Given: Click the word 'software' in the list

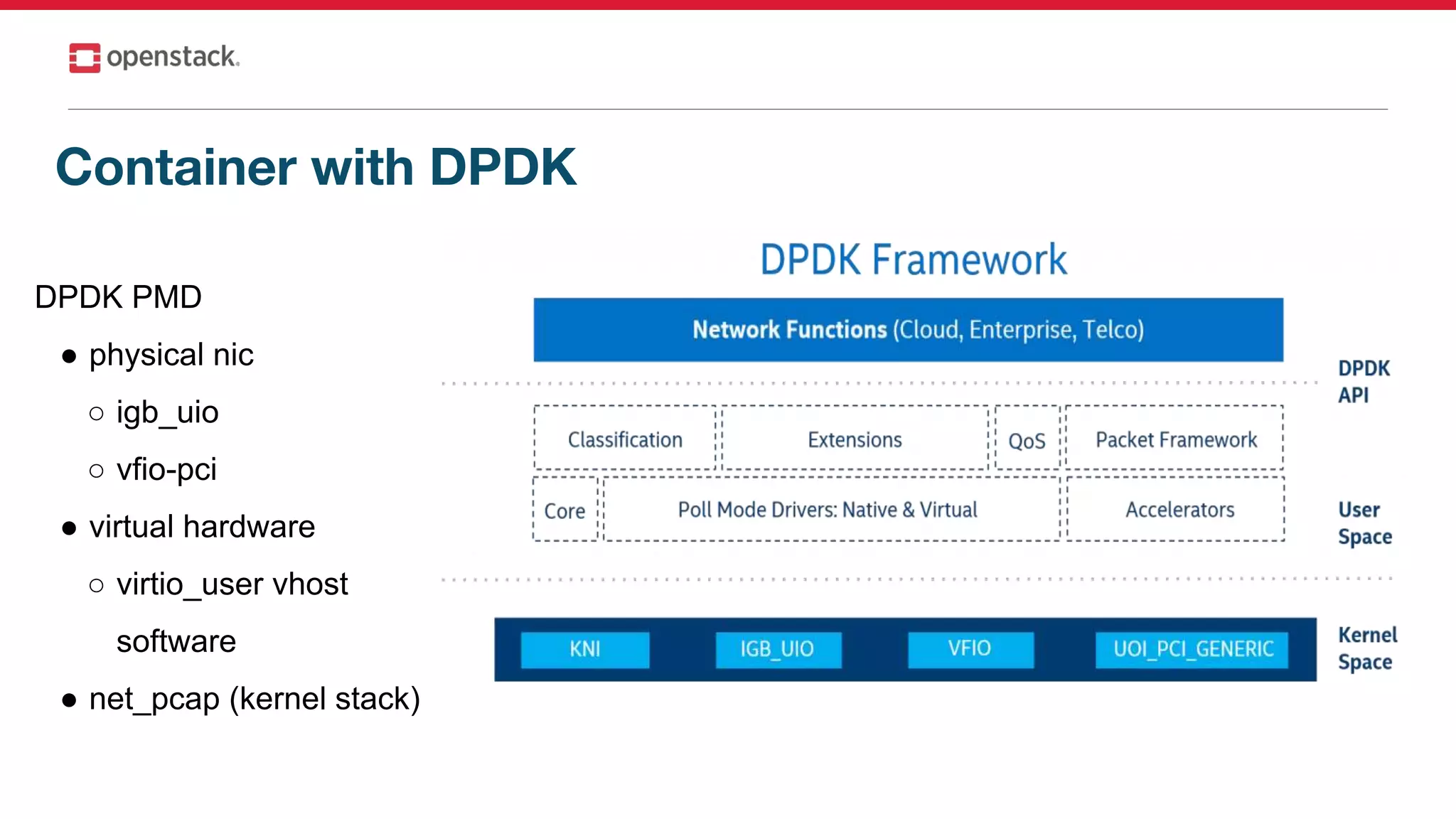Looking at the screenshot, I should pos(176,641).
